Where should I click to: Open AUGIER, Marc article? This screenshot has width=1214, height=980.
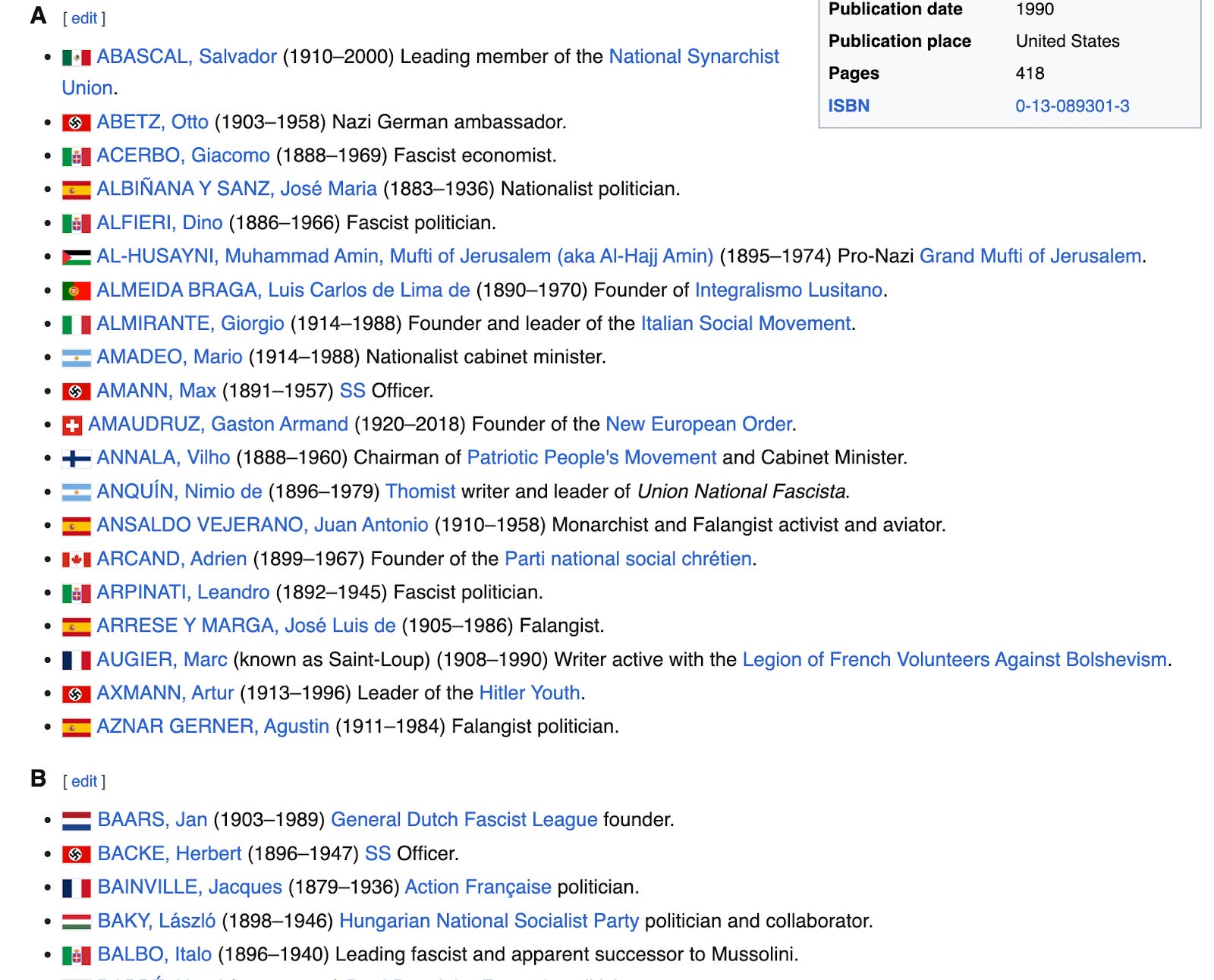click(162, 659)
